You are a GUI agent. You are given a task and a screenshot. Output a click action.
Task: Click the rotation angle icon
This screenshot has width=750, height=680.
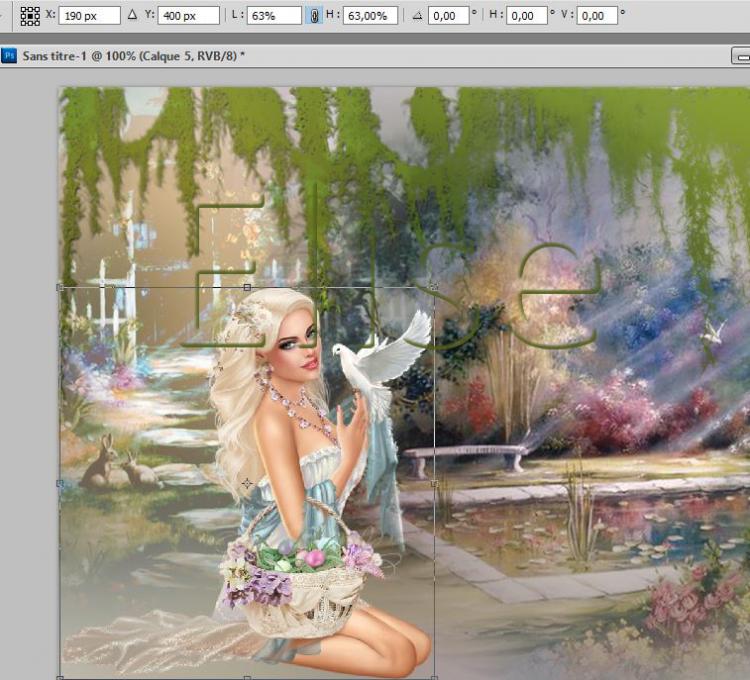418,16
